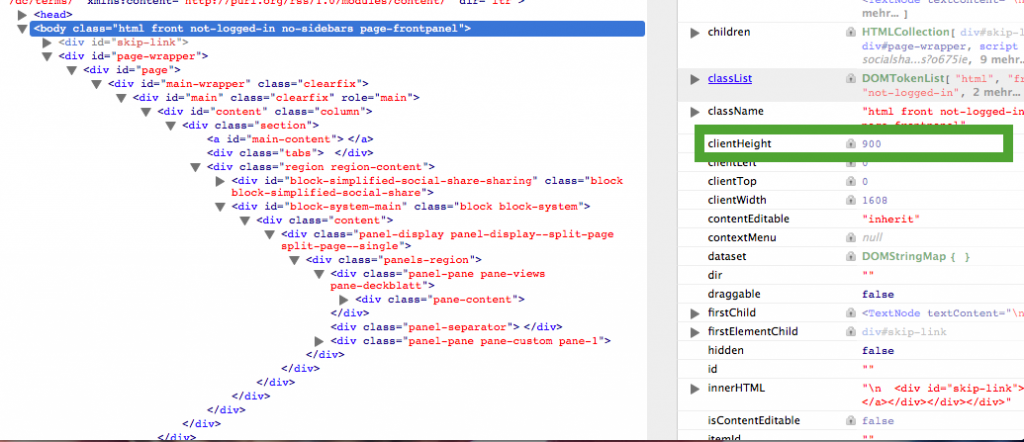
Task: Click the lock icon next to contextMenu
Action: click(x=850, y=238)
